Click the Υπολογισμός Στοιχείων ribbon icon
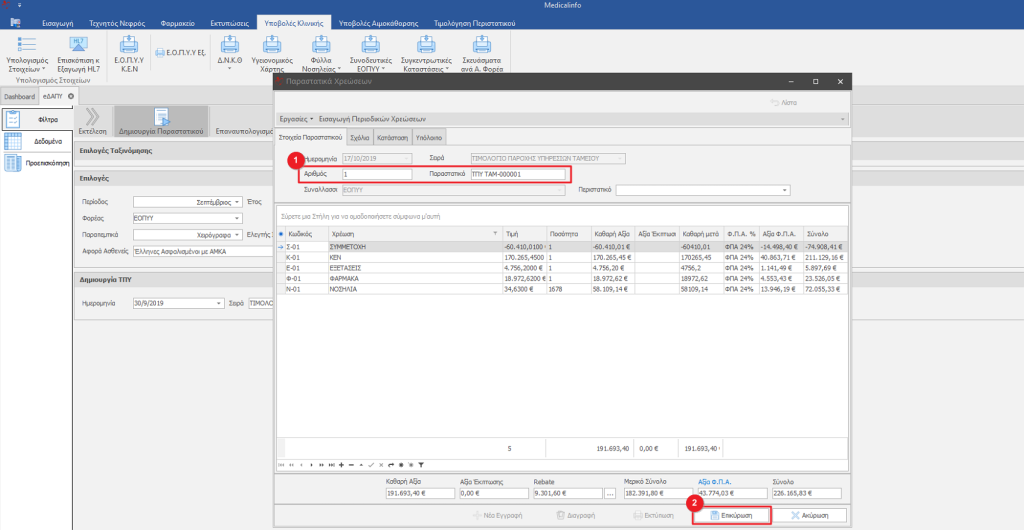1024x530 pixels. pyautogui.click(x=27, y=45)
